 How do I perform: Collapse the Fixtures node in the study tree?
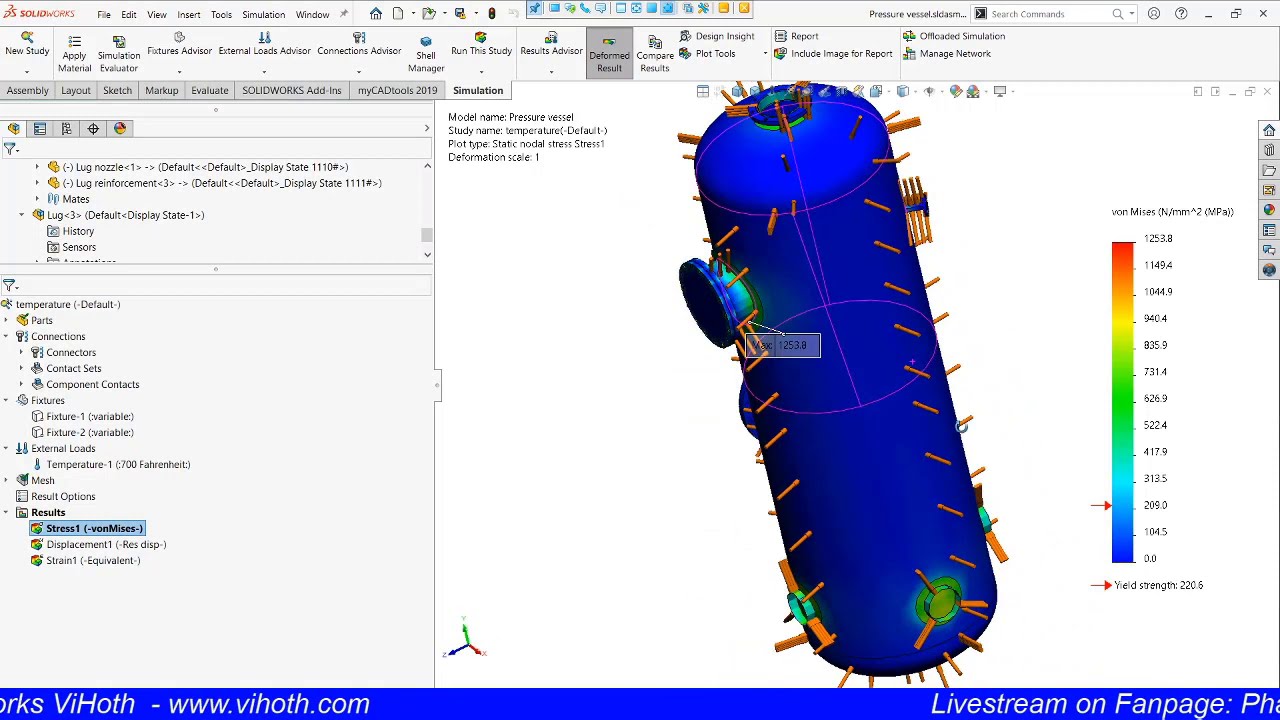5,400
